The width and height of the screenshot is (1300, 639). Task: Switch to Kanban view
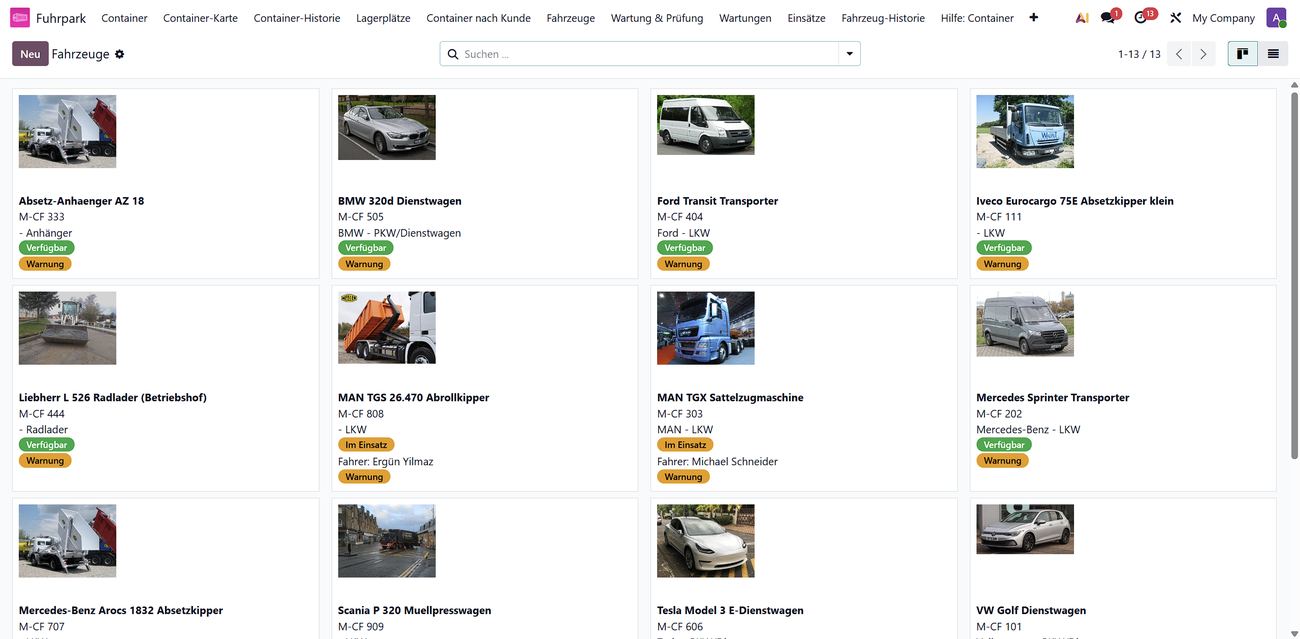[x=1243, y=54]
